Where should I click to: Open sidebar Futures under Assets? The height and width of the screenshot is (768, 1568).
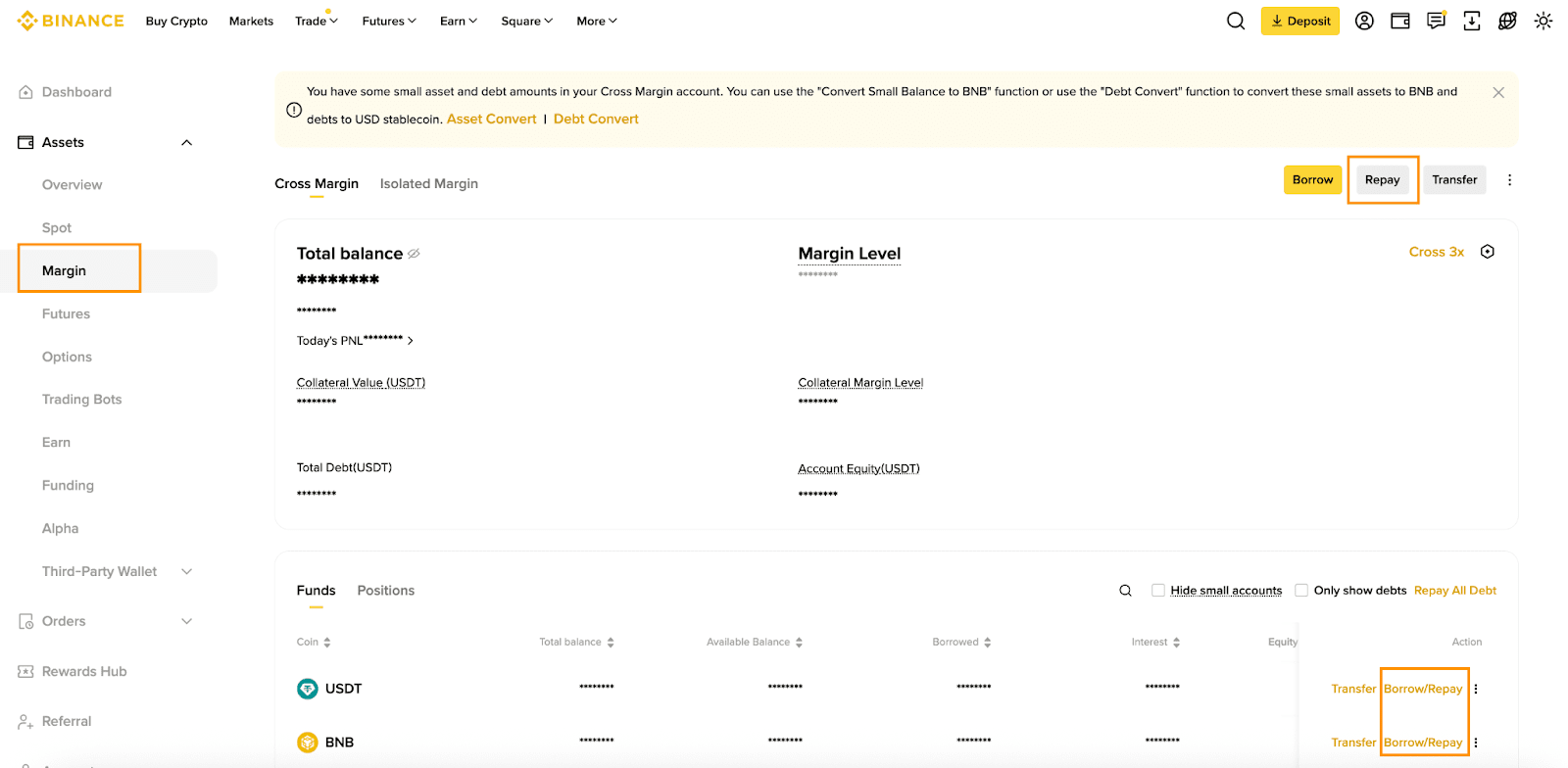(66, 314)
